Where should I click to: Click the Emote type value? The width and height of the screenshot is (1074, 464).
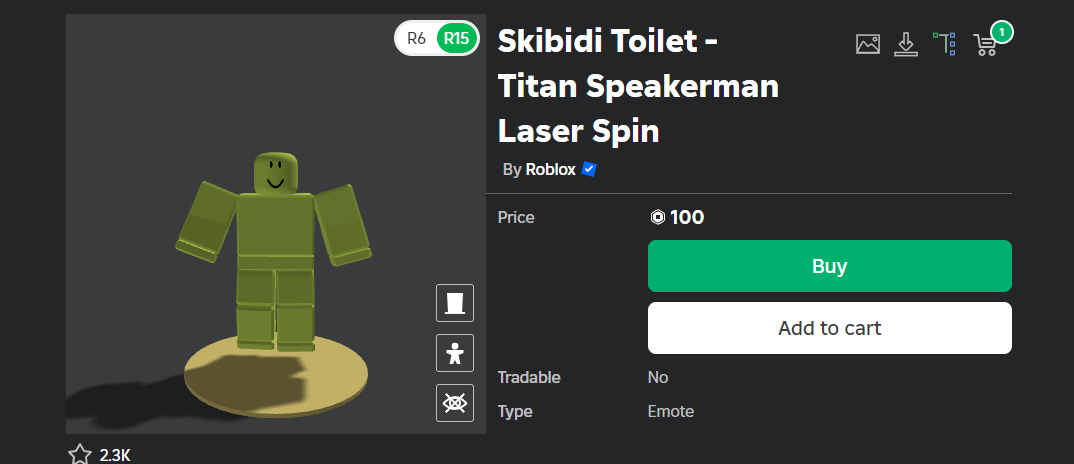coord(671,412)
